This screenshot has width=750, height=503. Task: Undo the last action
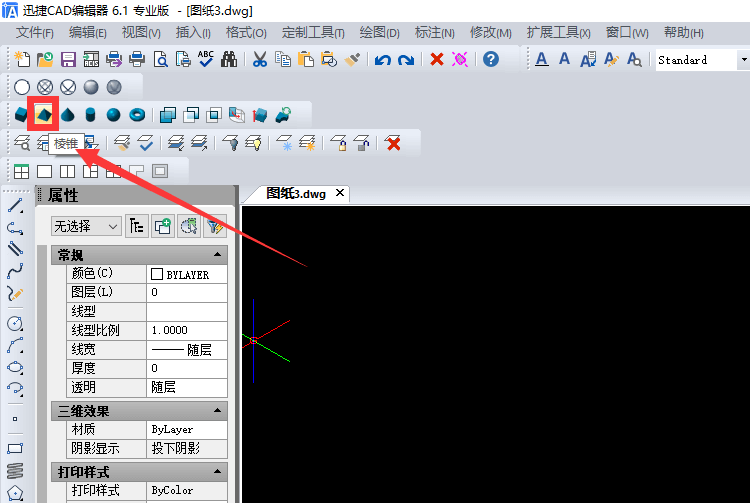click(382, 60)
